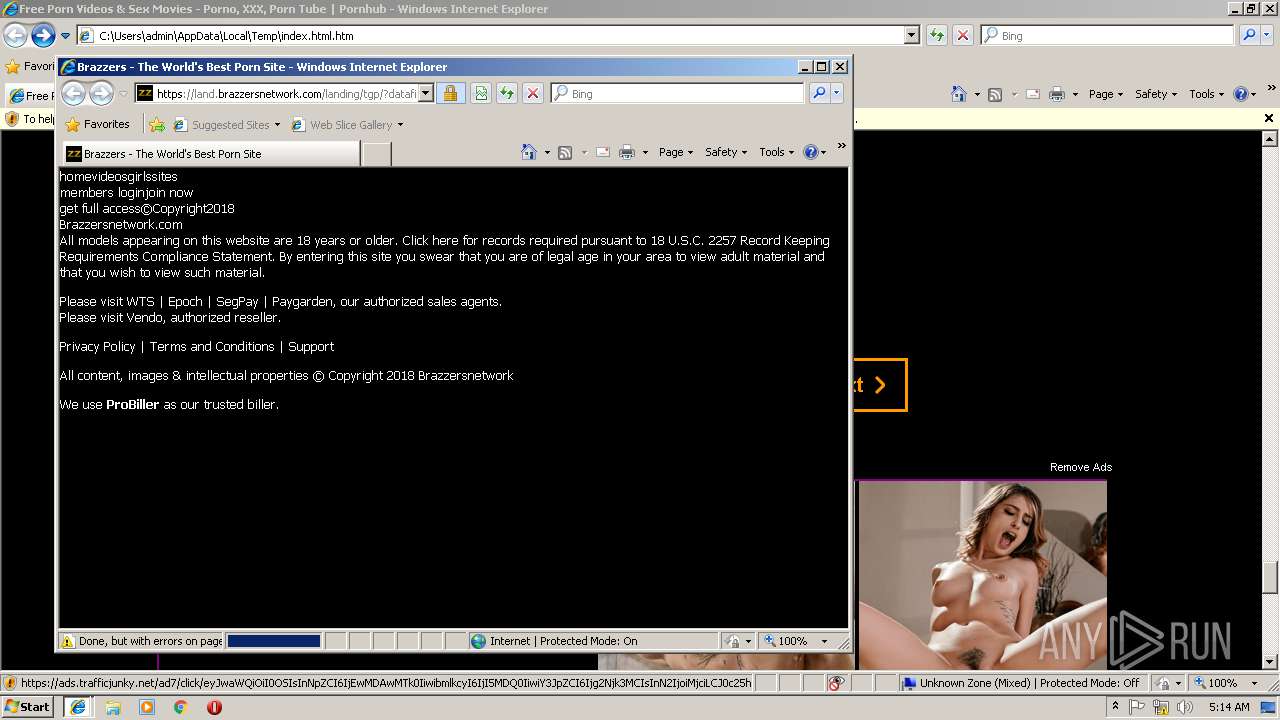The image size is (1280, 720).
Task: Open Windows Explorer from the taskbar
Action: click(113, 707)
